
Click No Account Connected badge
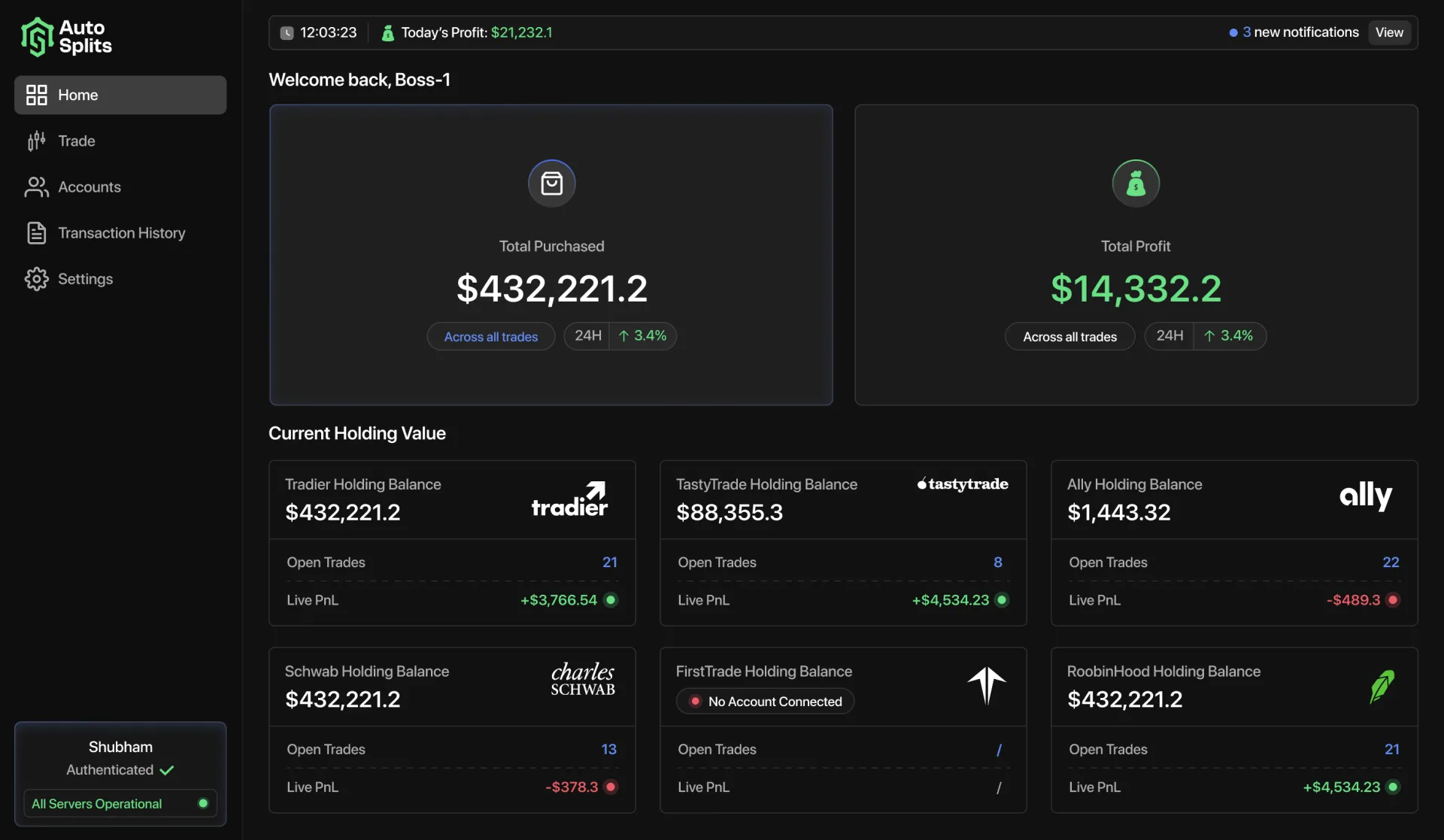(x=766, y=701)
